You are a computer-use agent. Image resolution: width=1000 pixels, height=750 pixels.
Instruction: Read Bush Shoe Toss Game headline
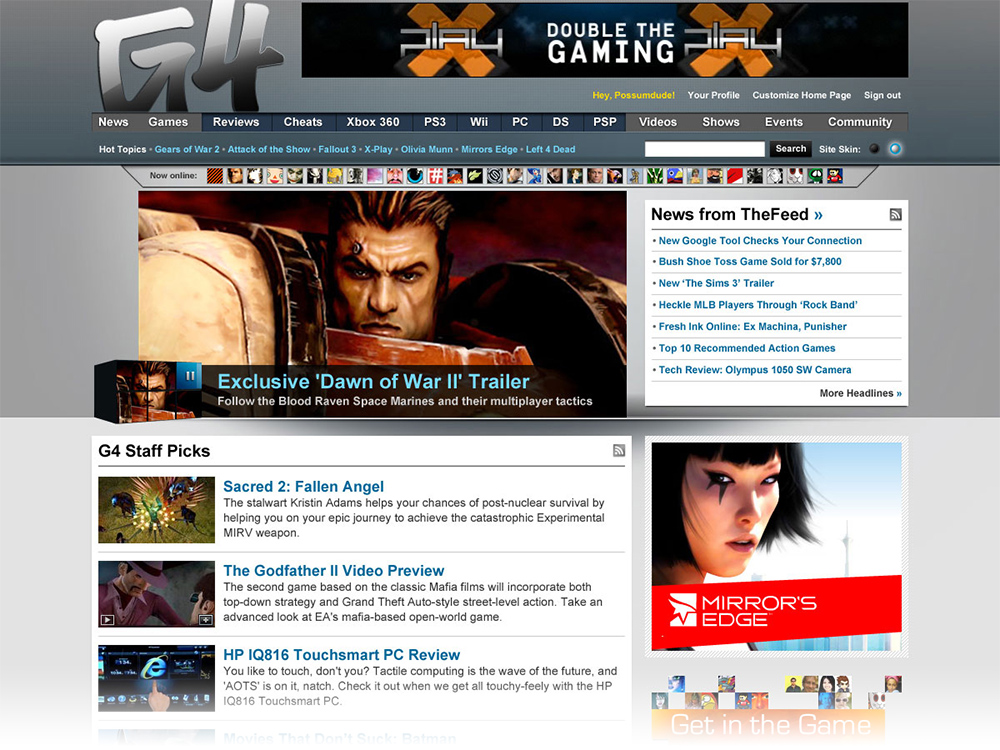750,261
